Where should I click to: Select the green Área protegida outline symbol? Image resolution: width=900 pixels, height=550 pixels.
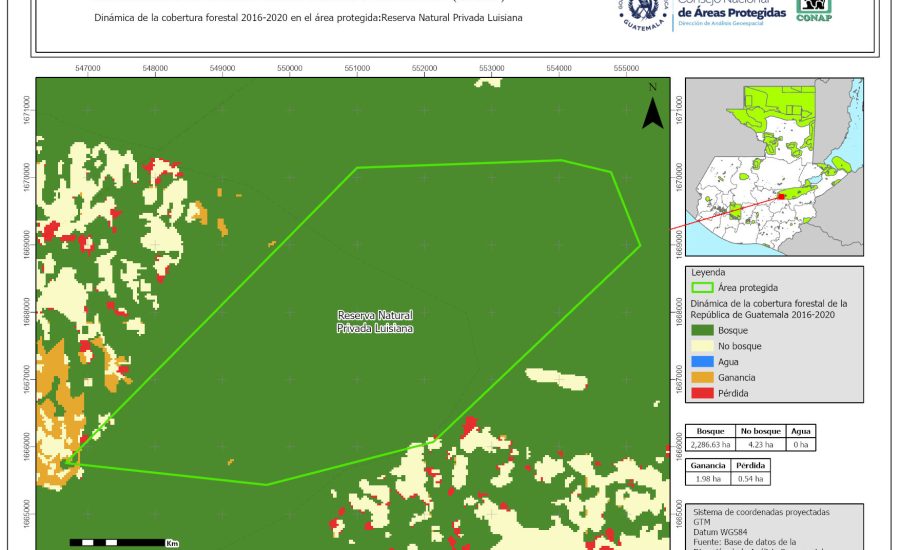(x=702, y=287)
